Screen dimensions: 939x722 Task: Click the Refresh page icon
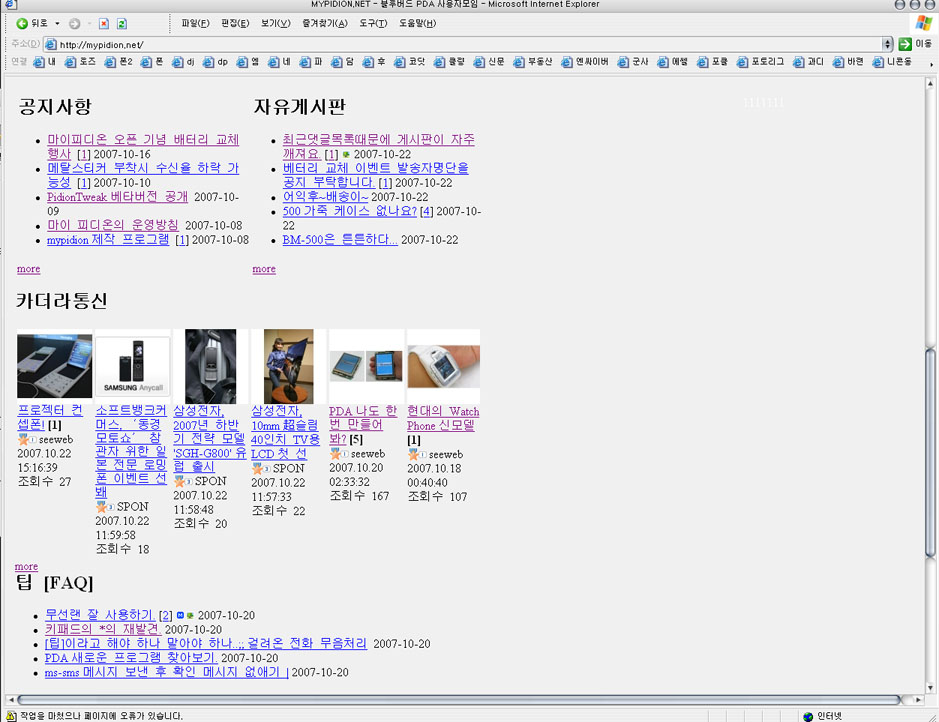122,23
